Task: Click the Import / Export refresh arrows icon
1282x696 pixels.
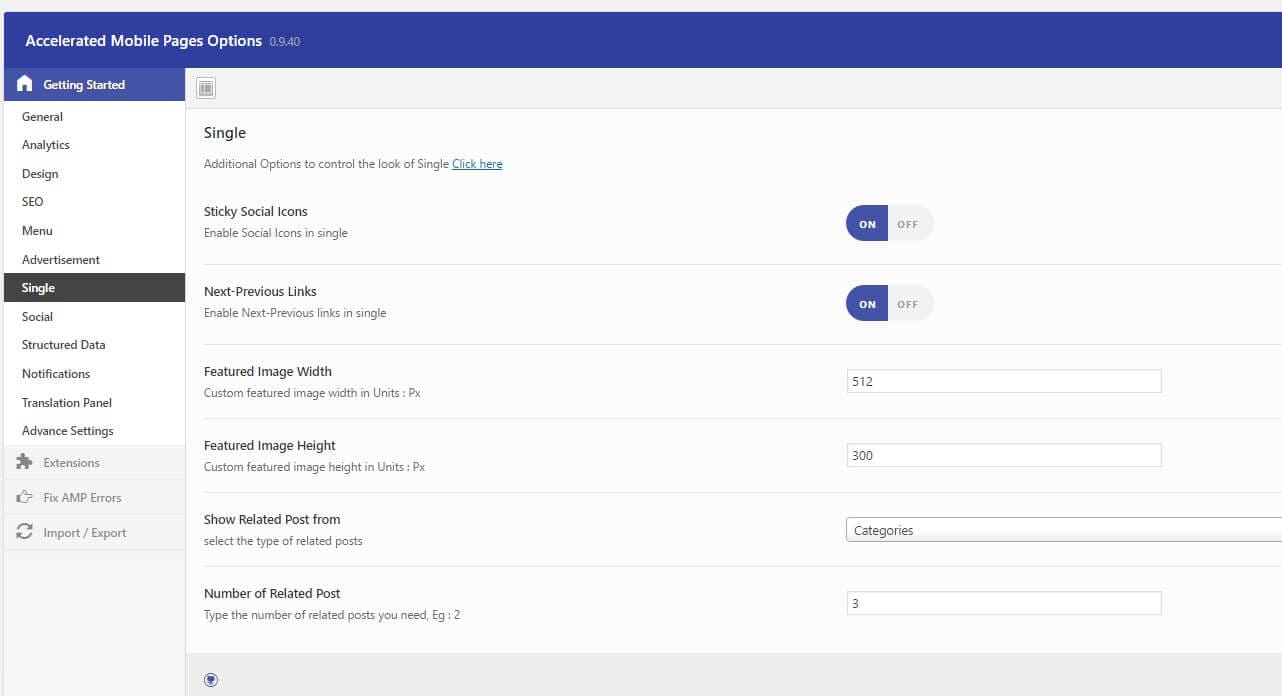Action: pos(25,532)
